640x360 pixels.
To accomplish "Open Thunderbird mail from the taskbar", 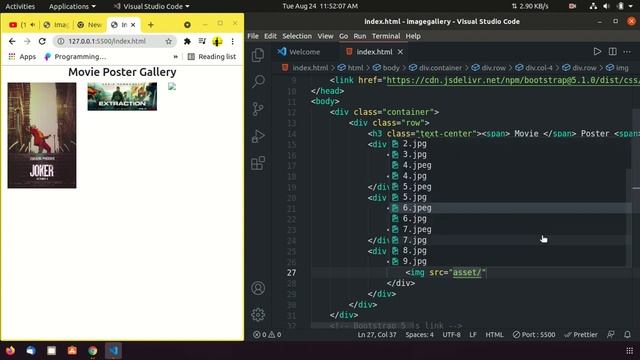I will [x=31, y=351].
